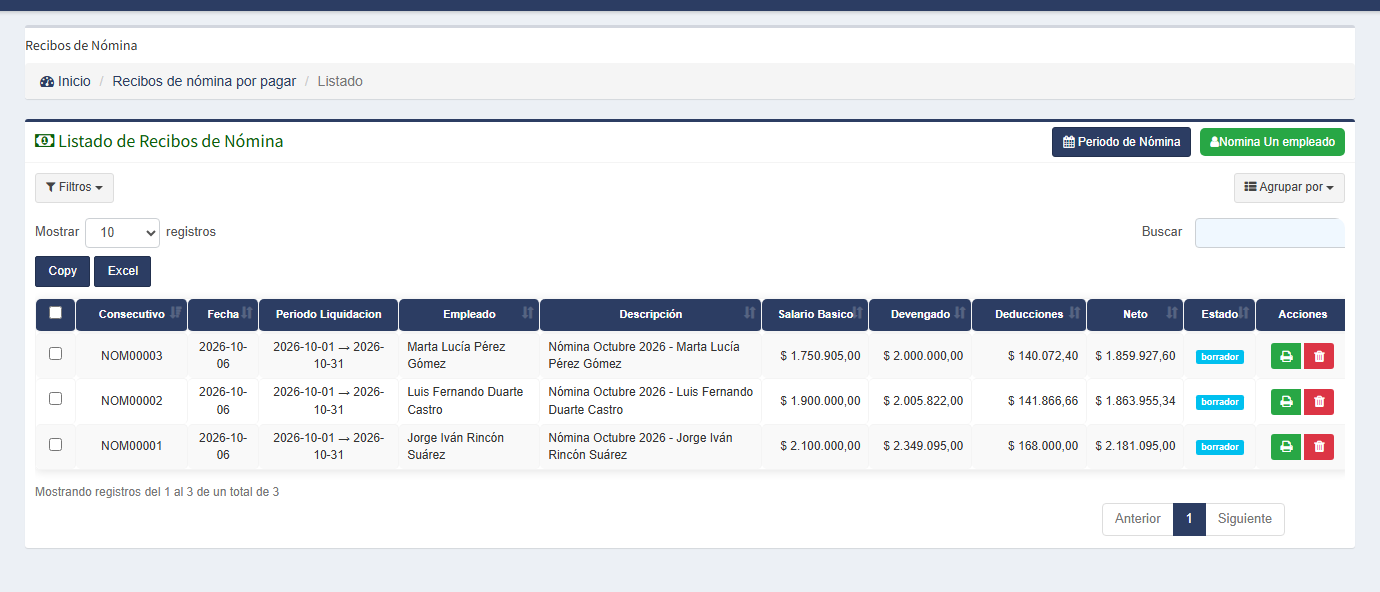
Task: Delete the NOM00001 payroll receipt
Action: (x=1319, y=446)
